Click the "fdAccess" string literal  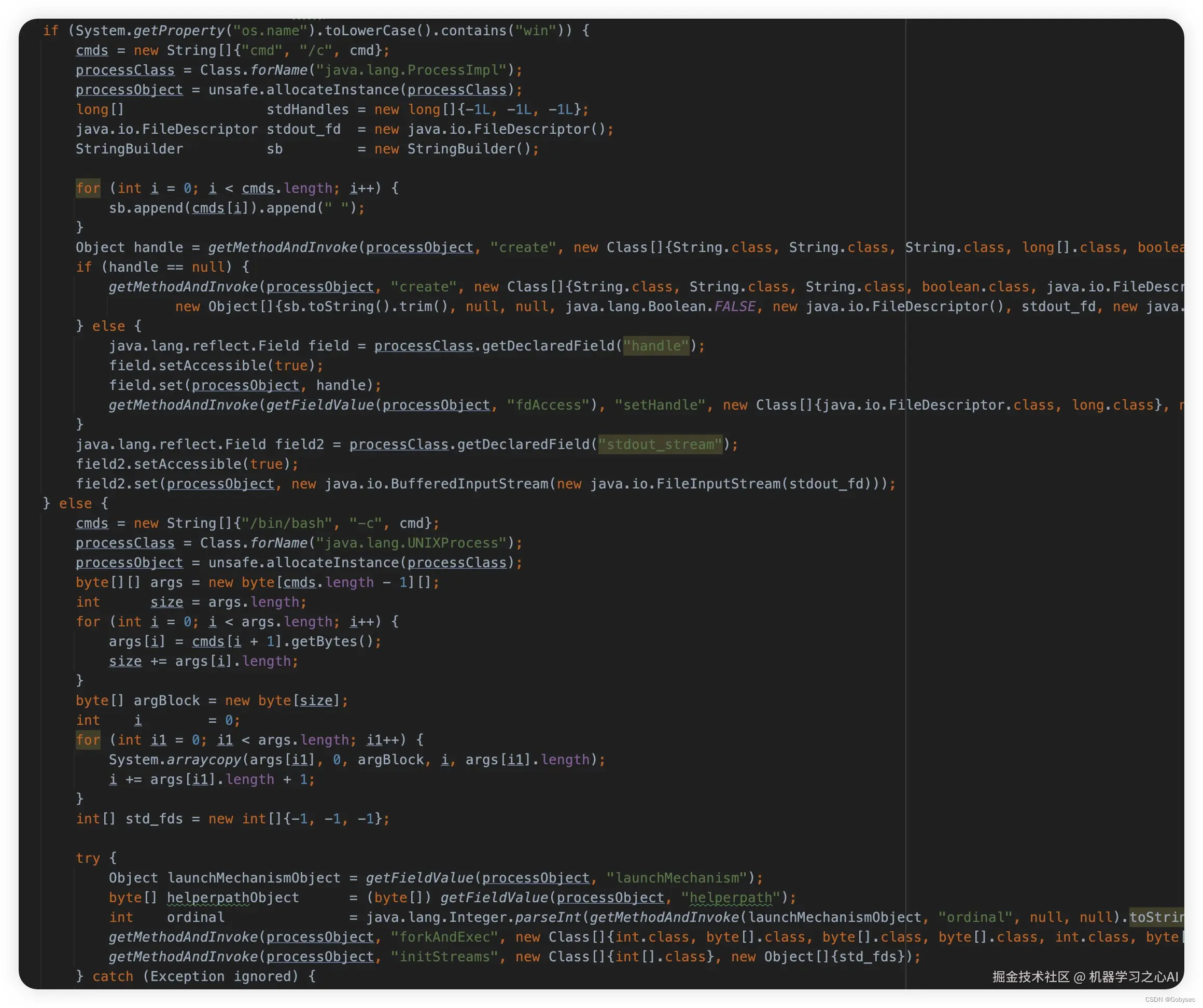pyautogui.click(x=548, y=405)
